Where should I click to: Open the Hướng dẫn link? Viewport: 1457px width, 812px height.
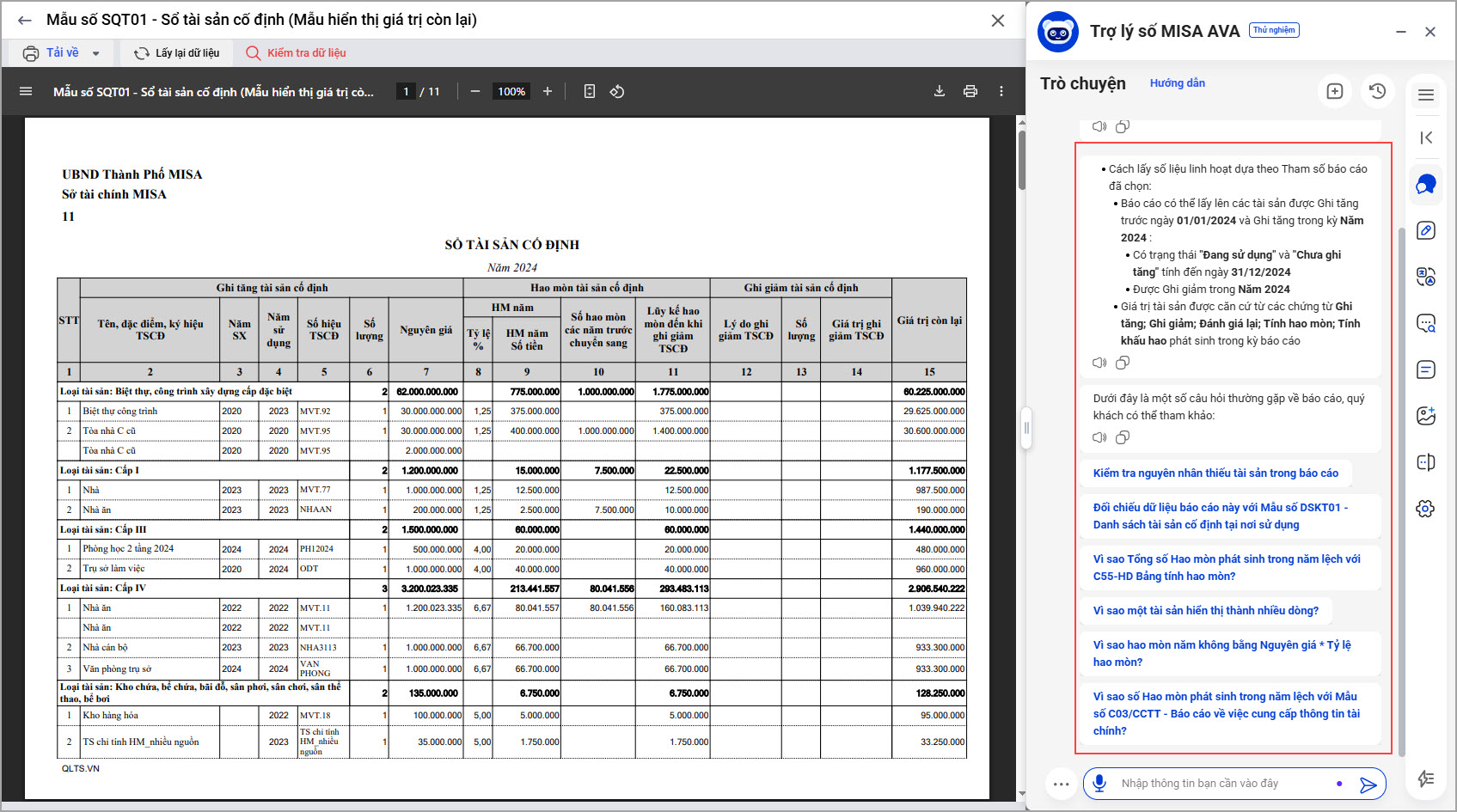[1177, 83]
